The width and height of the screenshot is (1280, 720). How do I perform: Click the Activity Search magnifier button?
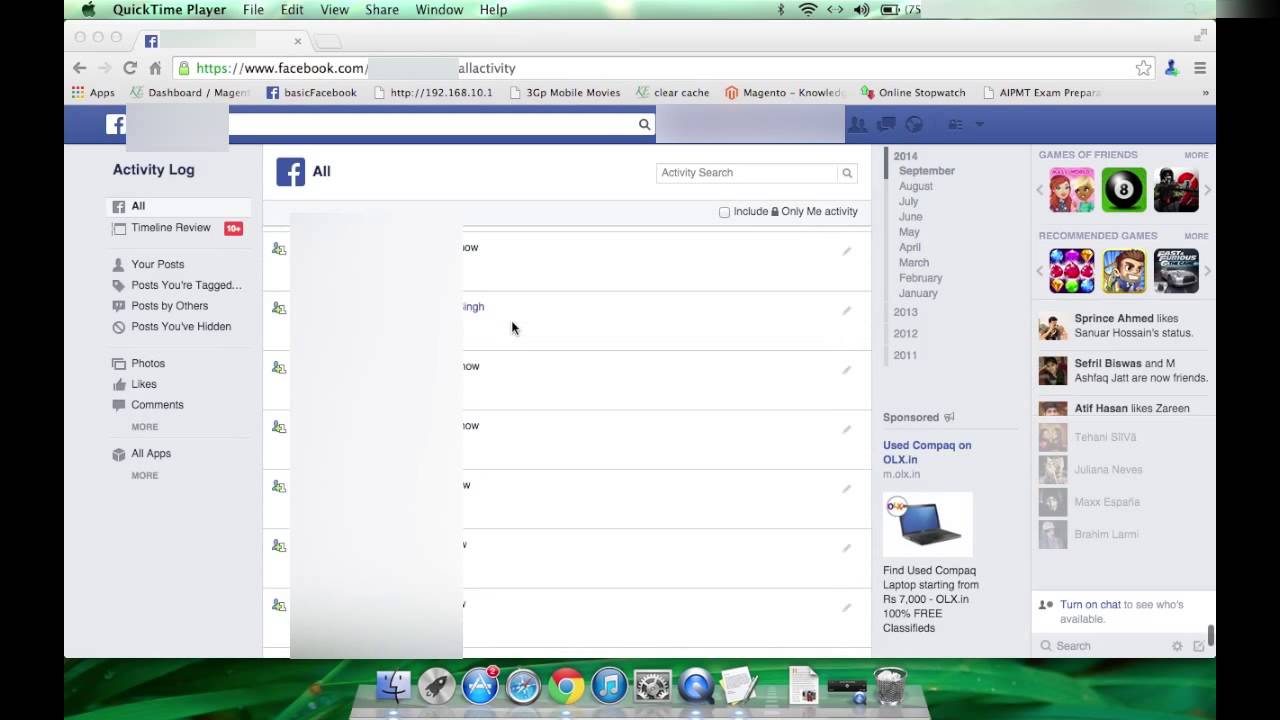(847, 173)
